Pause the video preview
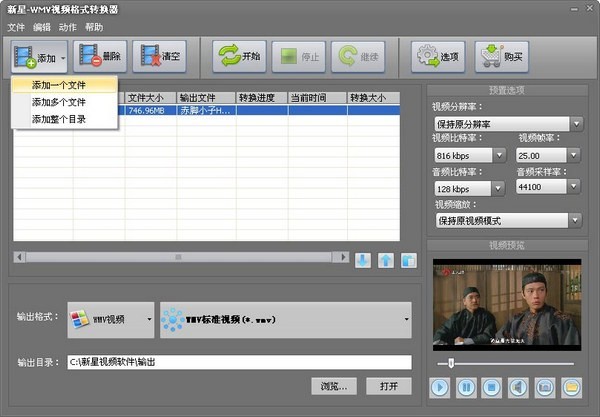 tap(466, 386)
